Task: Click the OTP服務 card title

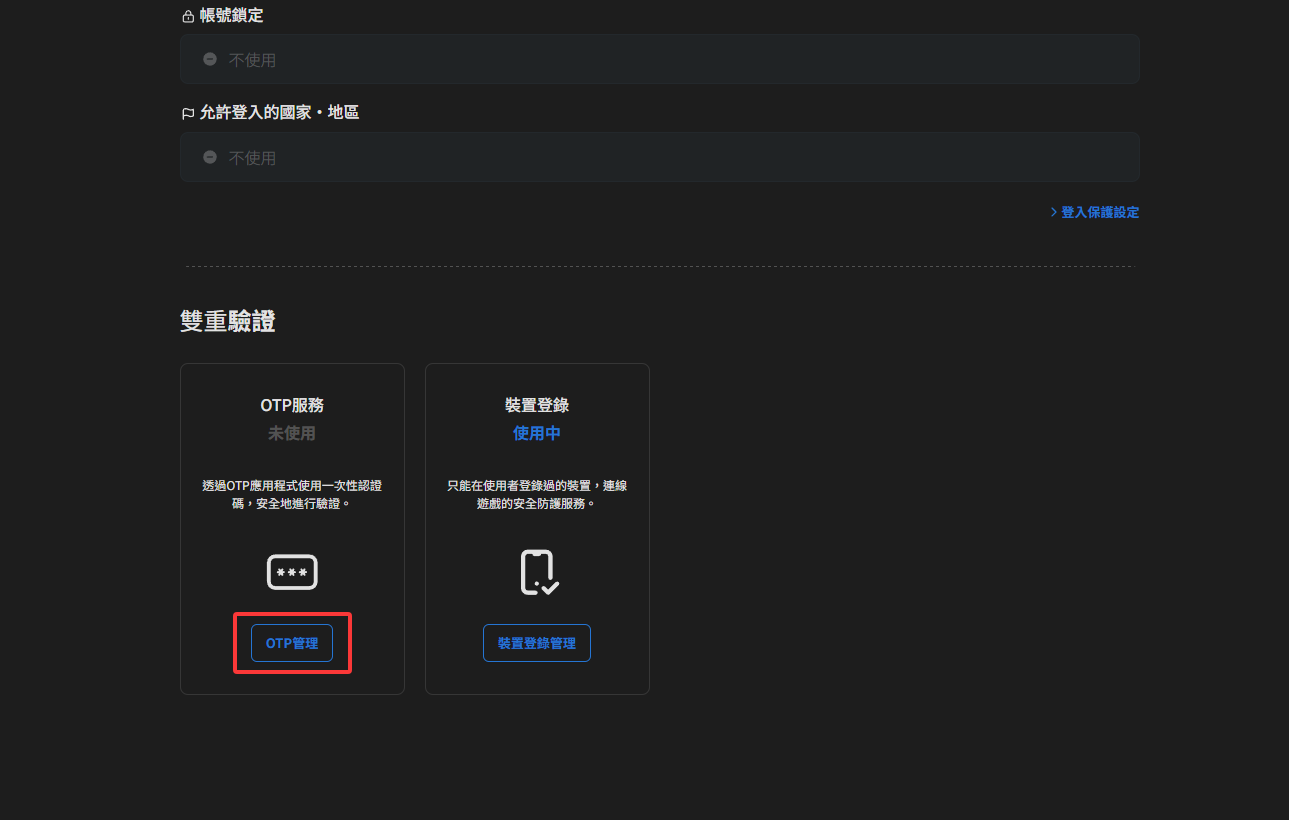Action: [x=292, y=405]
